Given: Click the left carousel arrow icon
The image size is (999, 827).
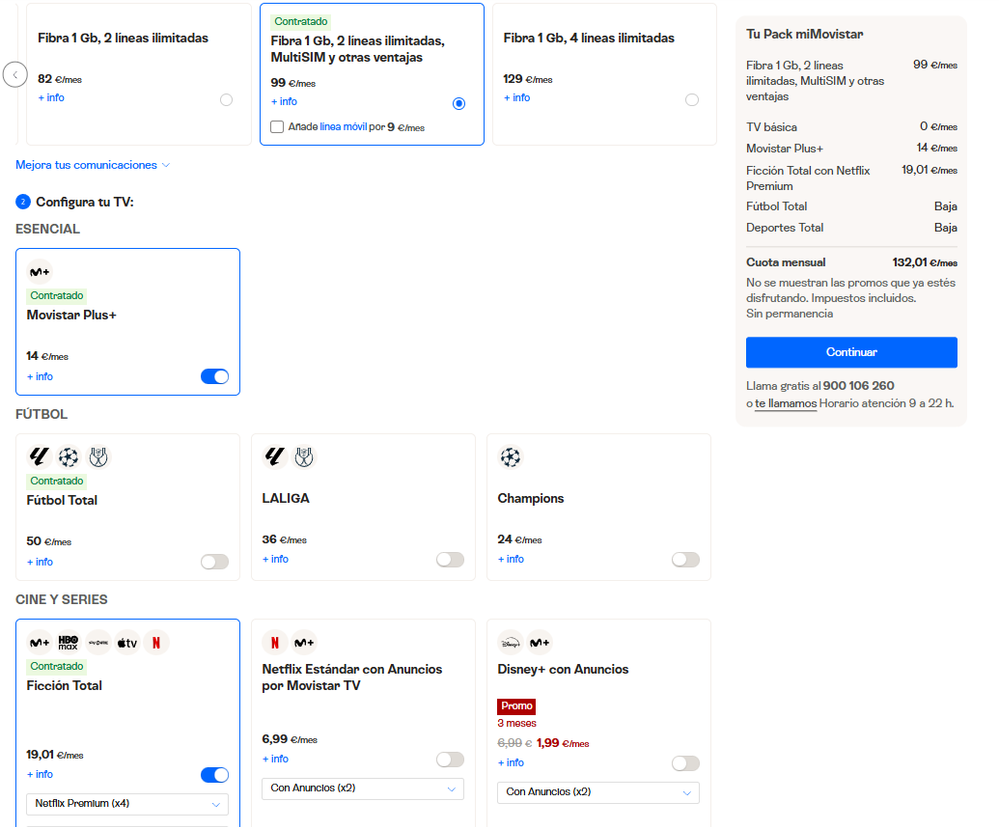Looking at the screenshot, I should tap(14, 75).
